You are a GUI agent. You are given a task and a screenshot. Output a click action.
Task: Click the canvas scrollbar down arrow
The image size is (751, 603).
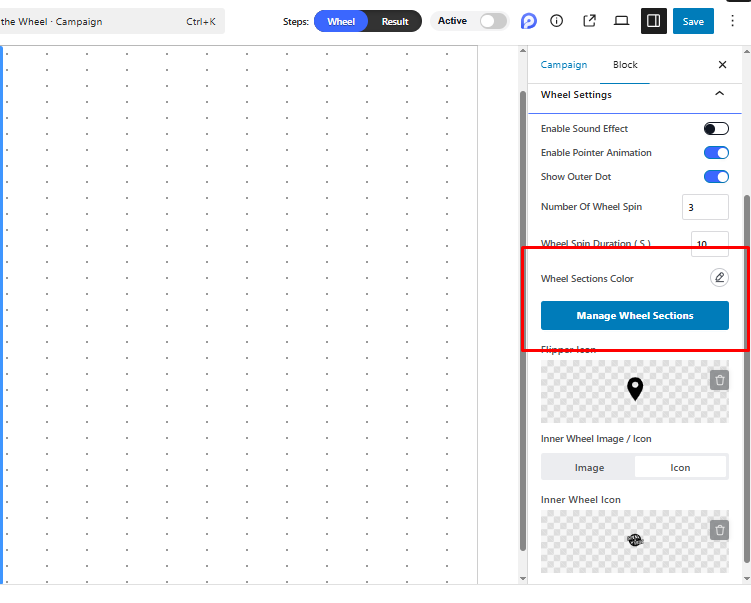[523, 579]
